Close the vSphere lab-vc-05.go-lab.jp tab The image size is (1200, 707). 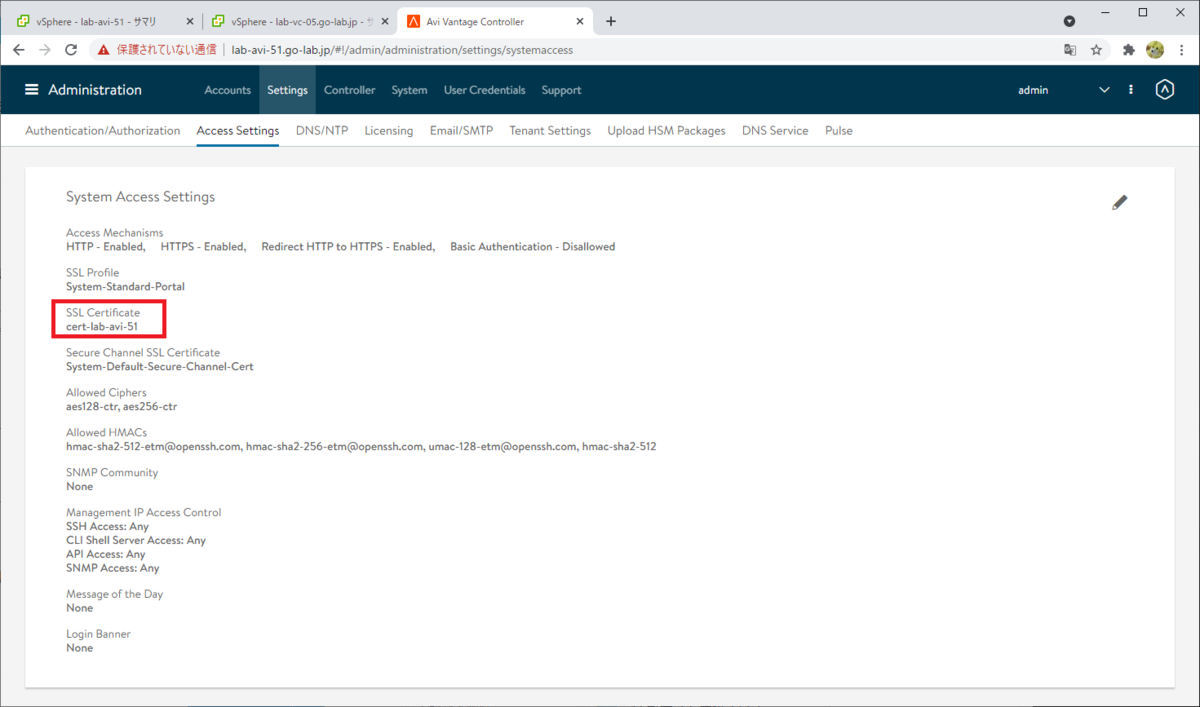(384, 22)
